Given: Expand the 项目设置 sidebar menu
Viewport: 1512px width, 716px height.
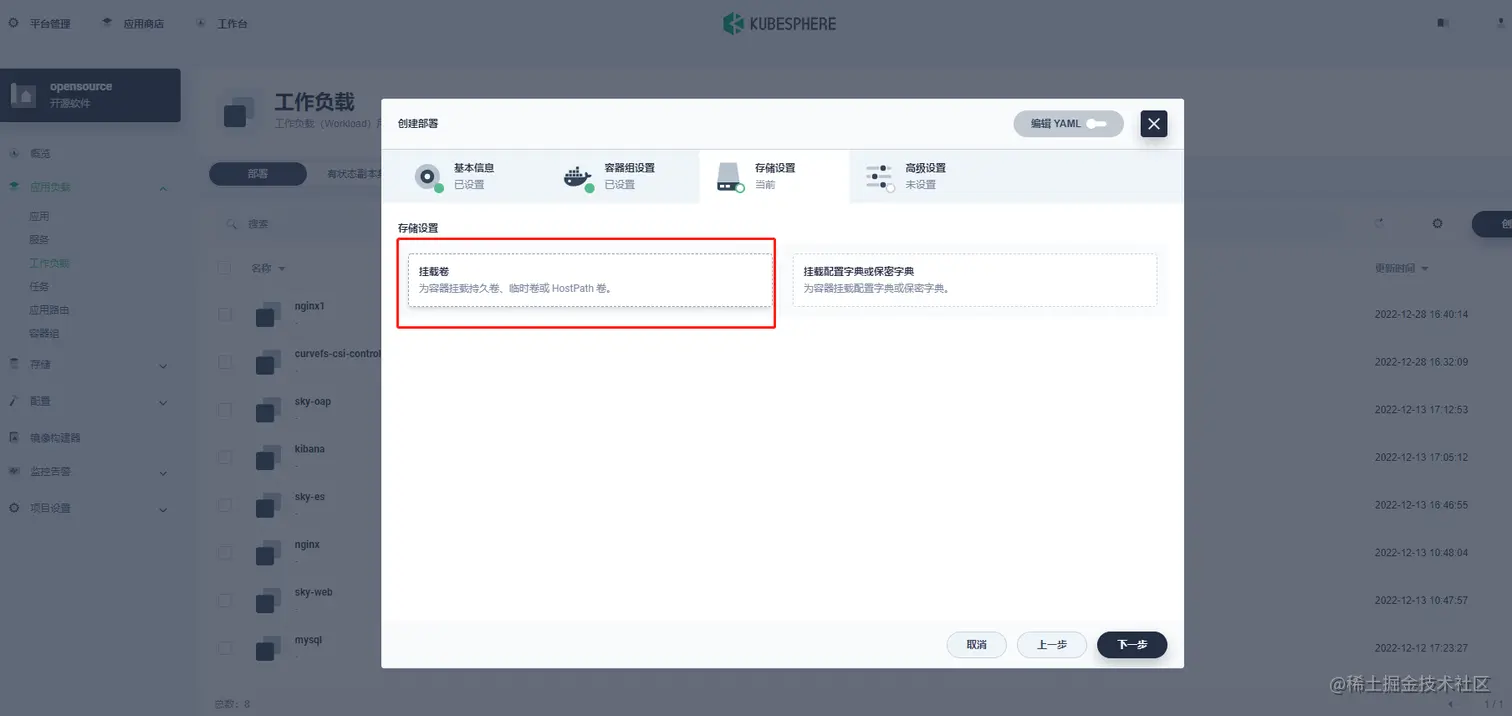Looking at the screenshot, I should [163, 509].
